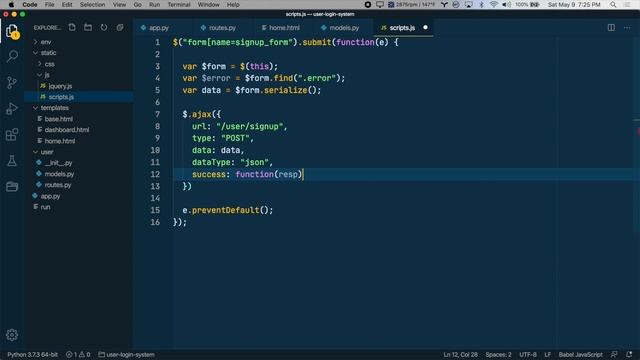640x360 pixels.
Task: Click the Bluetooth icon in menu bar
Action: (x=481, y=4)
